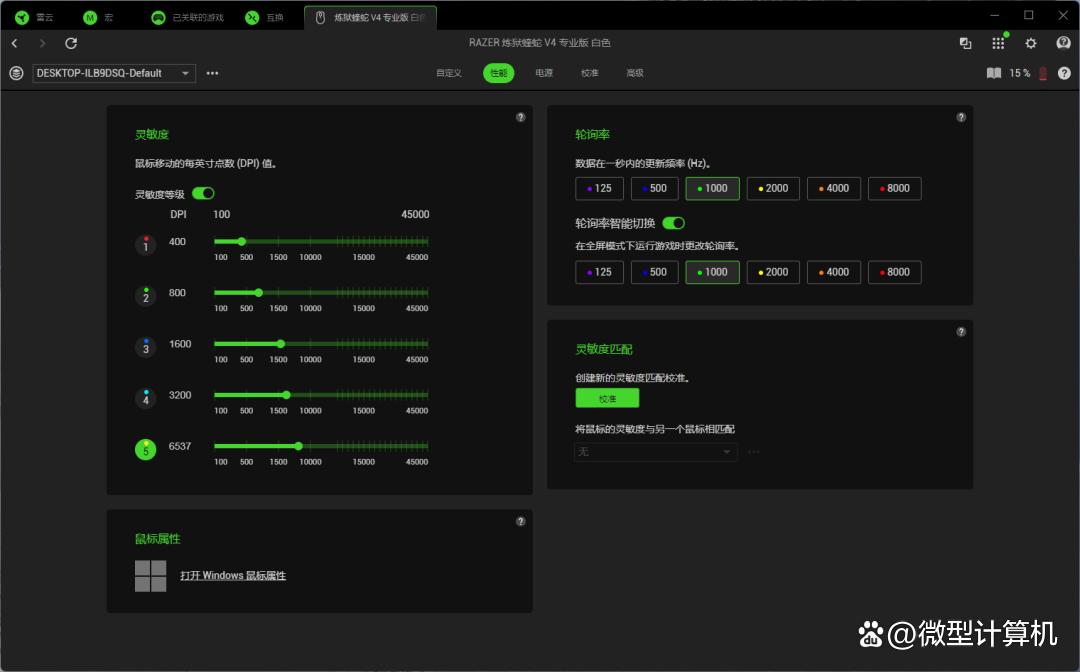The image size is (1080, 672).
Task: Click the DPI stage 1 slider handle
Action: (242, 241)
